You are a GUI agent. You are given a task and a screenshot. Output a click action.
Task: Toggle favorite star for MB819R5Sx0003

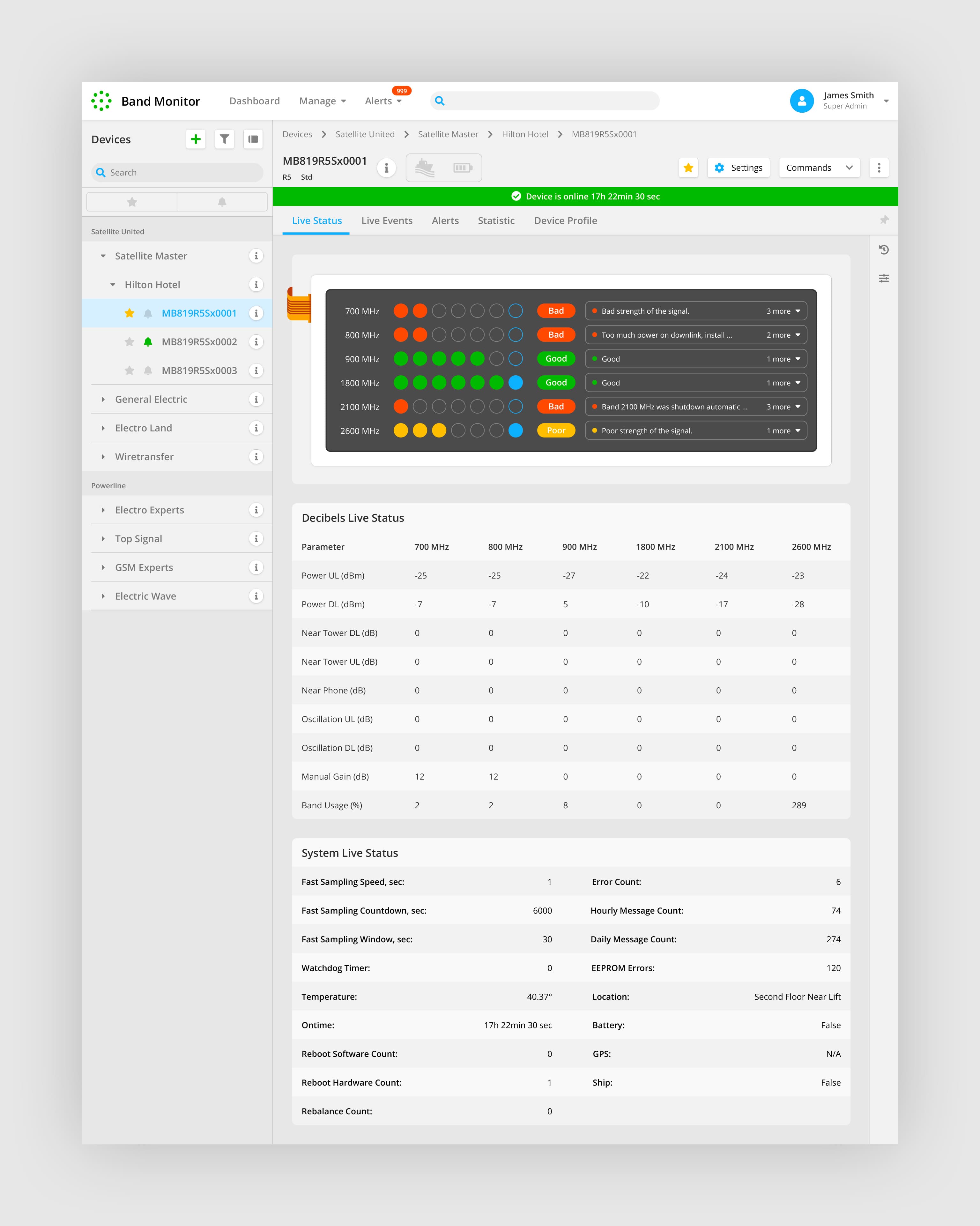(130, 371)
